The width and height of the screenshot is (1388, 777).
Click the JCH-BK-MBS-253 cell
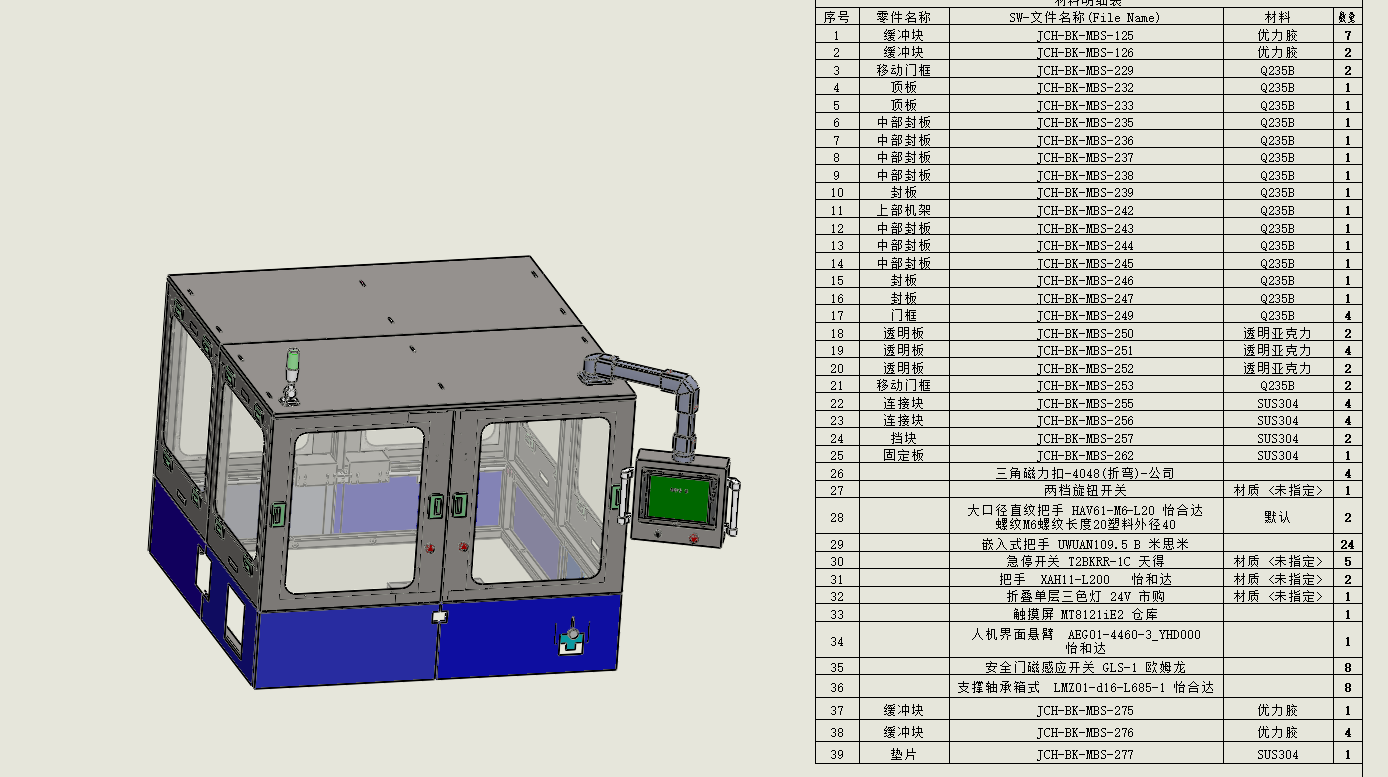1085,385
